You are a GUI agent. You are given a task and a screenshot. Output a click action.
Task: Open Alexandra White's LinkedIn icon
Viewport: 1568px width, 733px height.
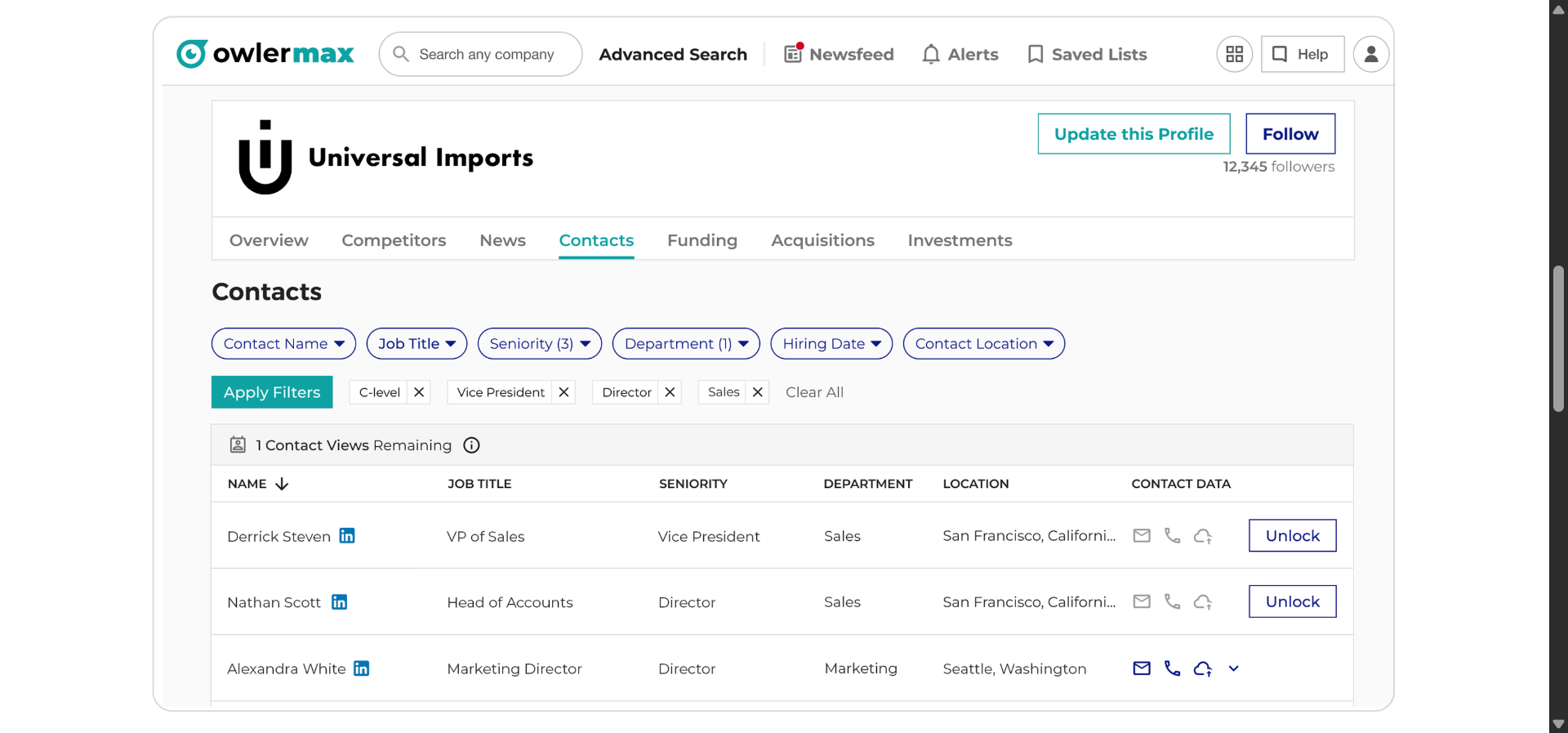point(362,668)
